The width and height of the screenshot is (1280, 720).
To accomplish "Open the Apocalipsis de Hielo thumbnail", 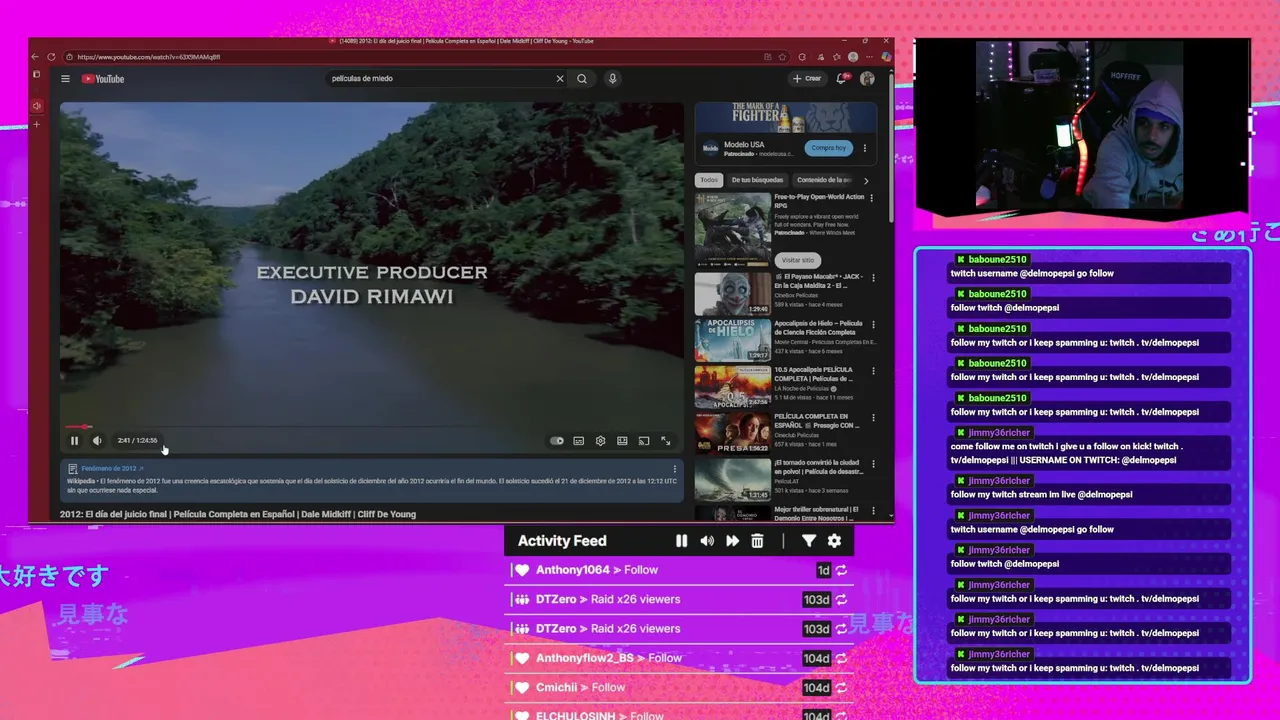I will [x=733, y=340].
